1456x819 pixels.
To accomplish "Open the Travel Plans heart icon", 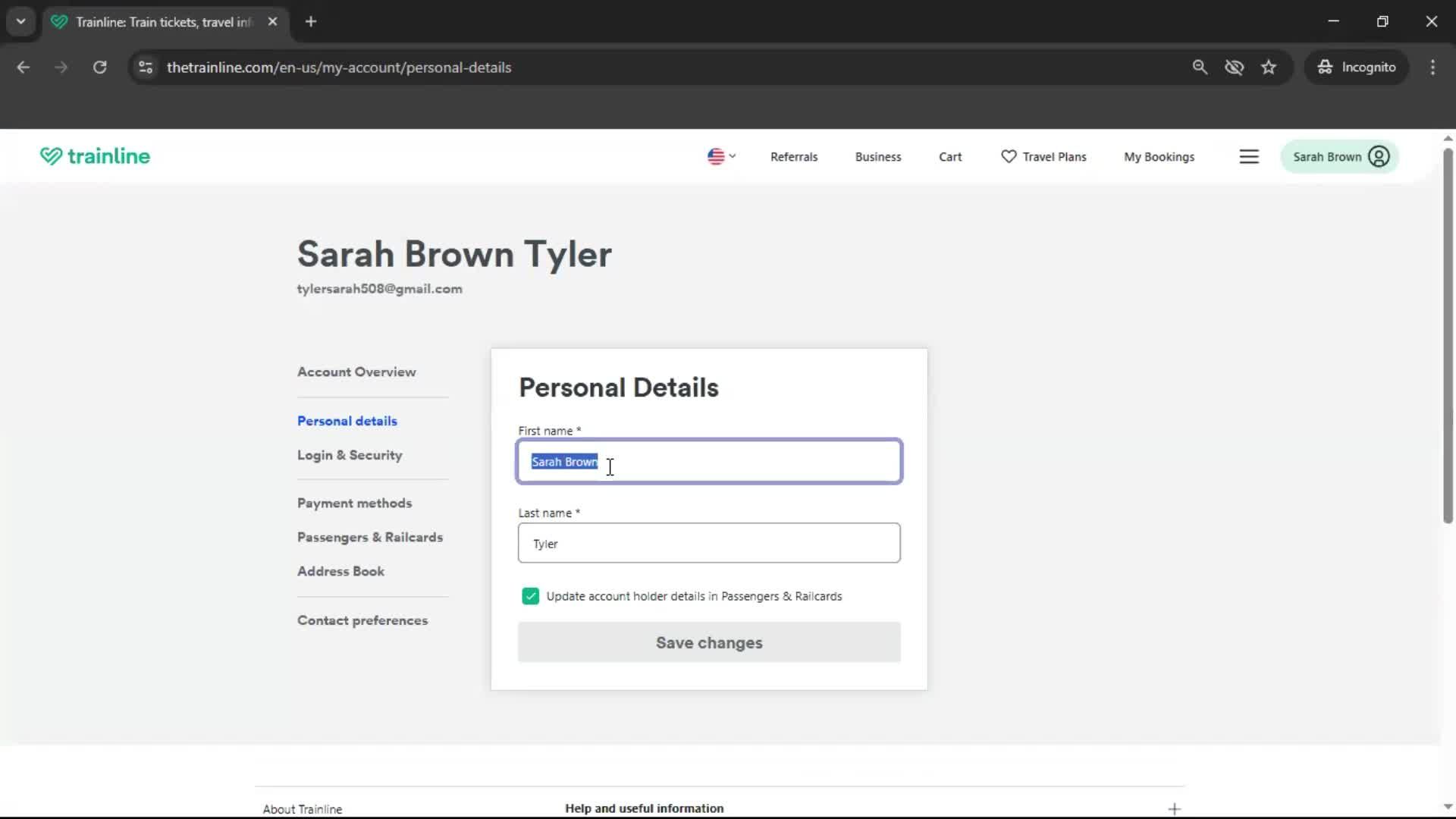I will [1007, 156].
